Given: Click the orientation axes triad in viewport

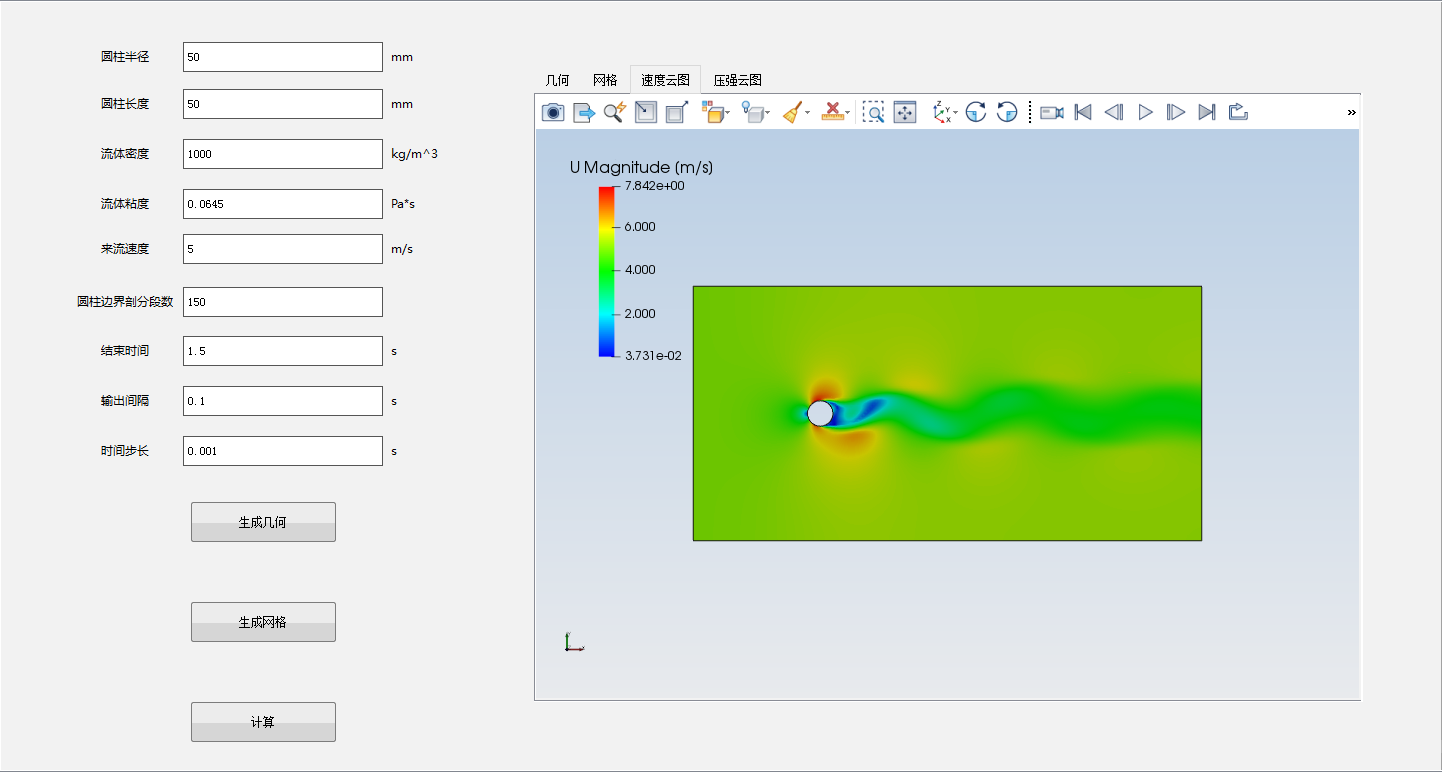Looking at the screenshot, I should click(x=573, y=642).
